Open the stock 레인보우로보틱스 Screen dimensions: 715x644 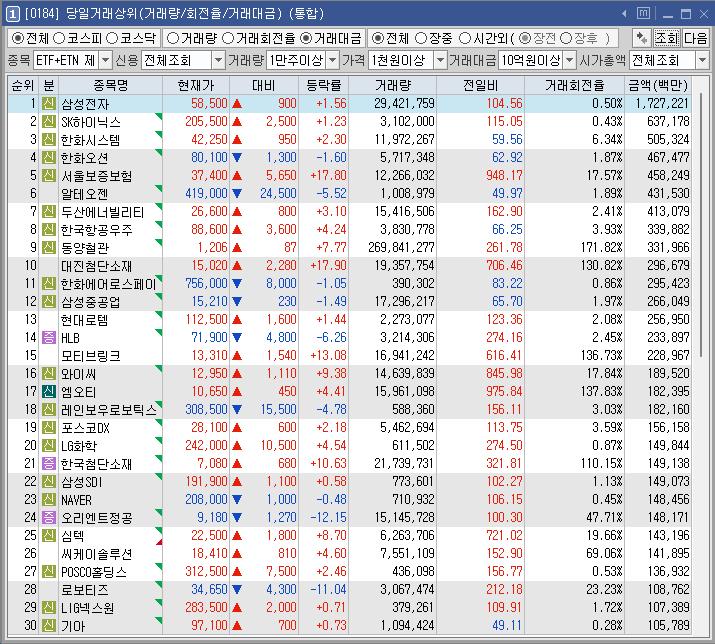109,410
